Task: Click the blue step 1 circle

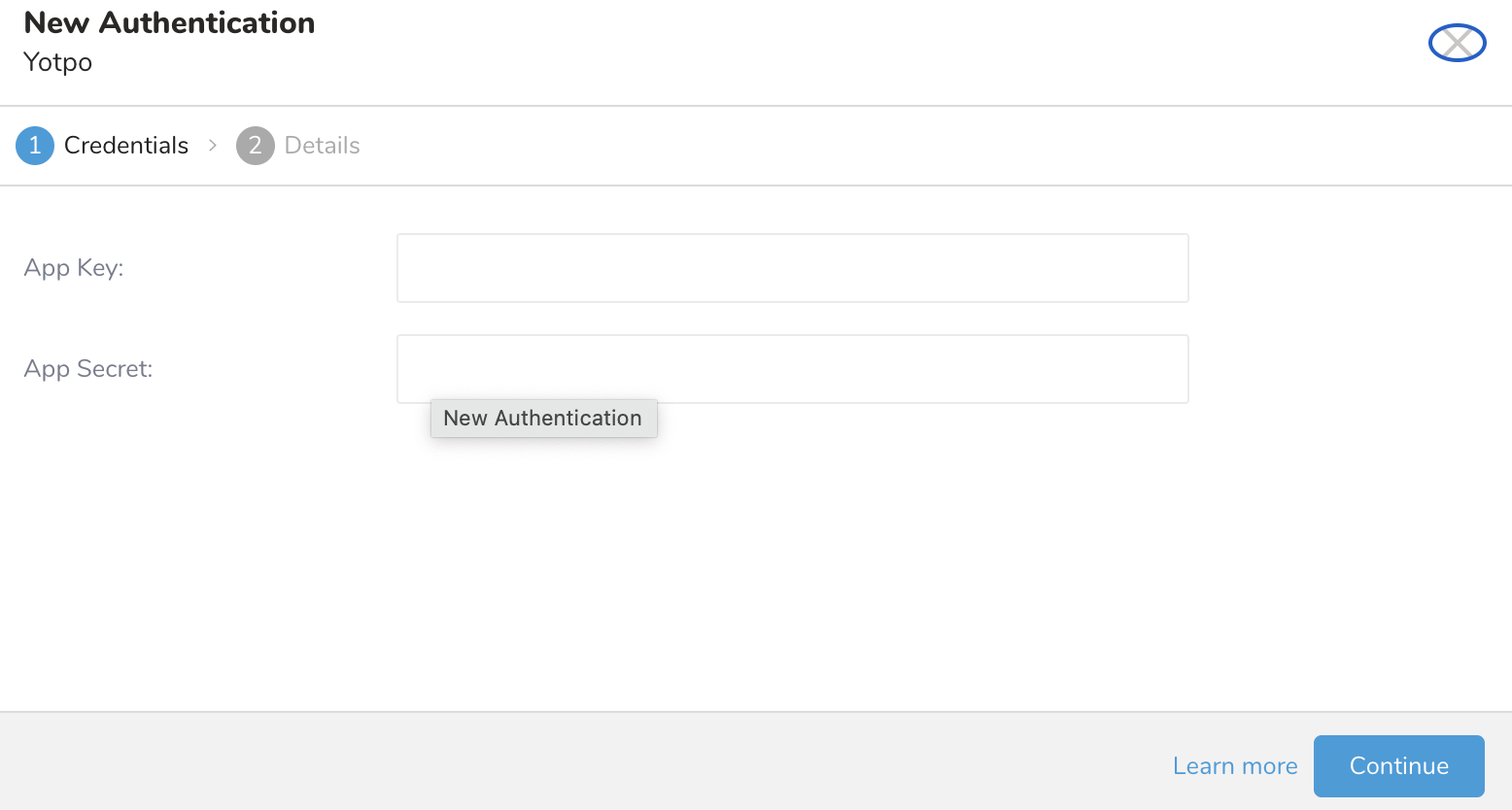Action: [35, 146]
